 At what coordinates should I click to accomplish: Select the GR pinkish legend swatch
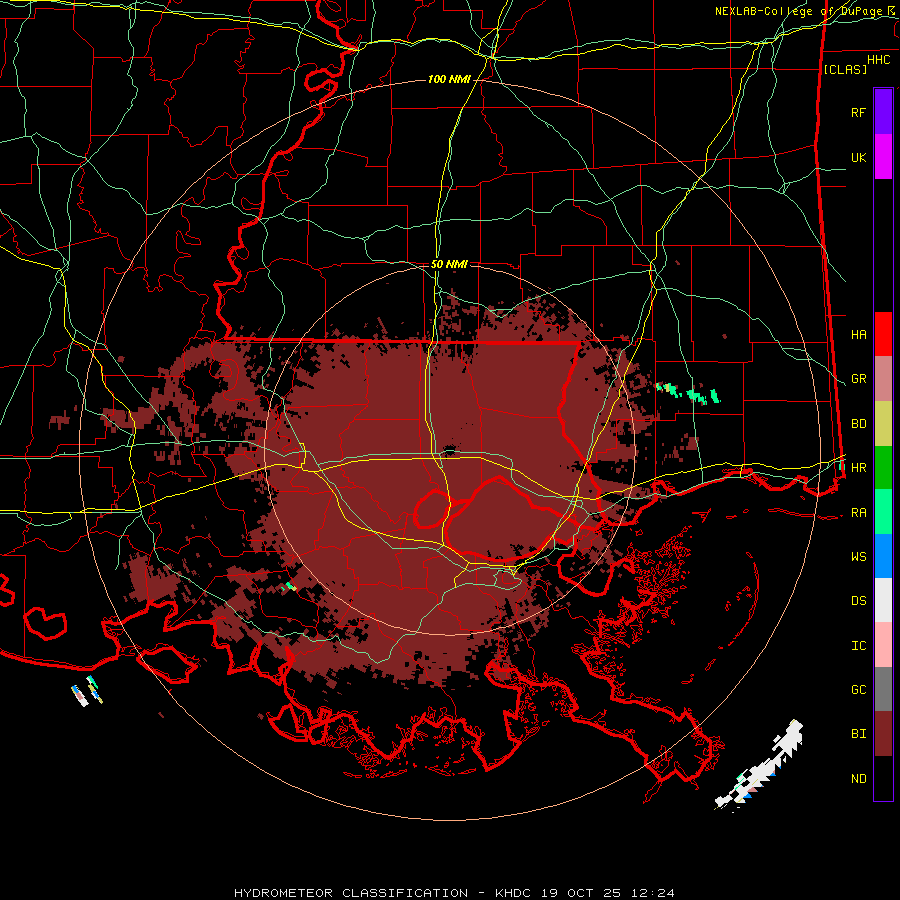883,379
